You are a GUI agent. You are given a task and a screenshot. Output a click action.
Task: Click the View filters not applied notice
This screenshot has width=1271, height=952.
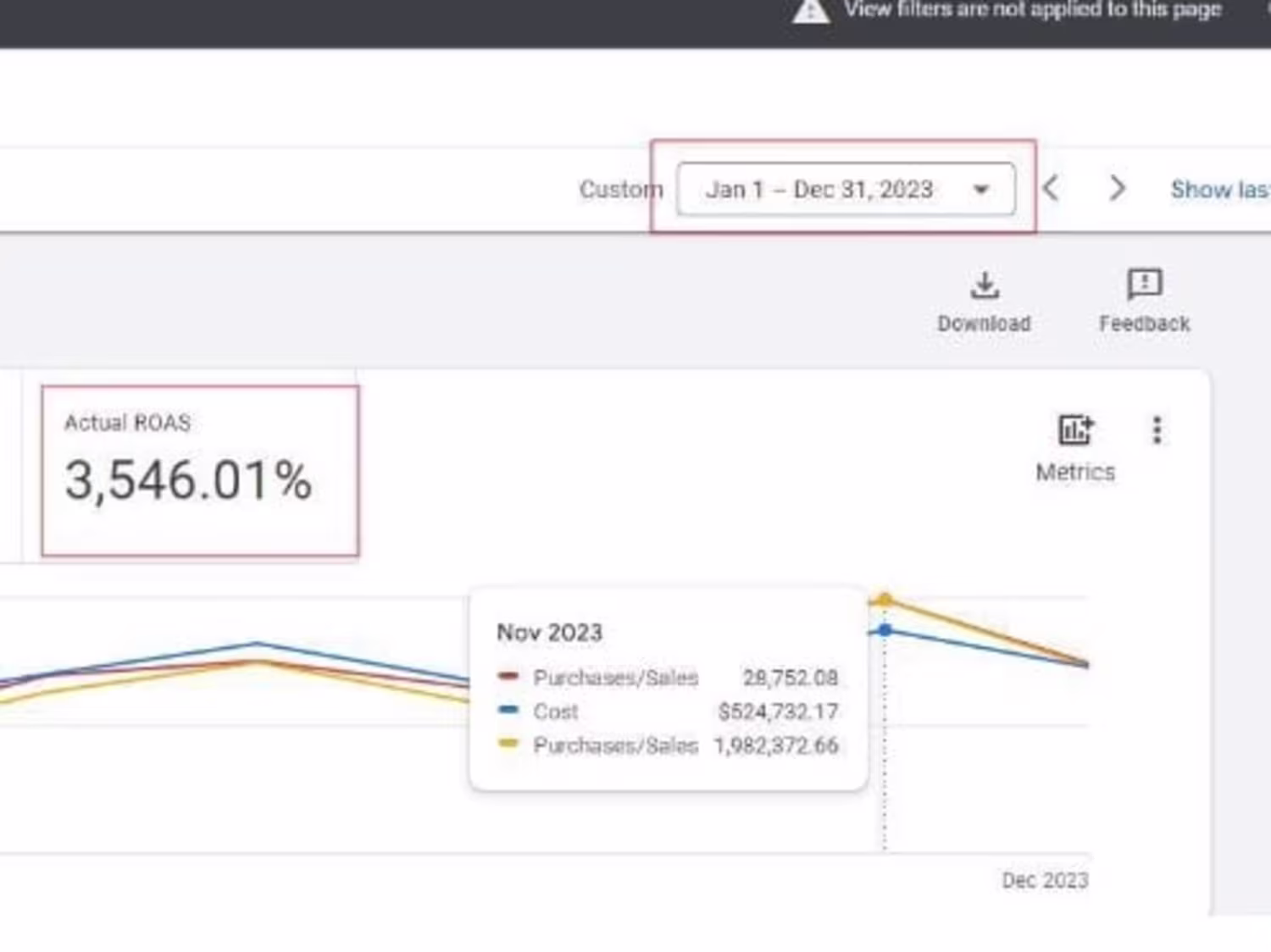(1032, 10)
